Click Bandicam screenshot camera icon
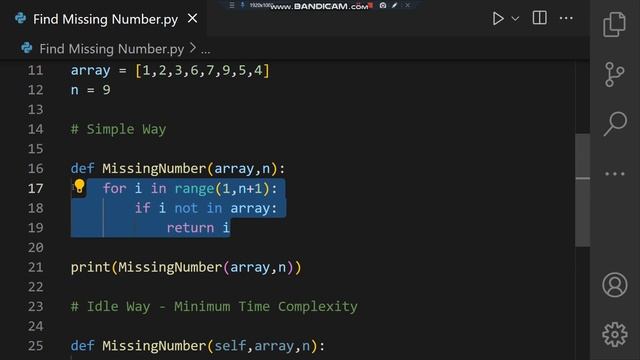The image size is (640, 360). click(x=383, y=6)
